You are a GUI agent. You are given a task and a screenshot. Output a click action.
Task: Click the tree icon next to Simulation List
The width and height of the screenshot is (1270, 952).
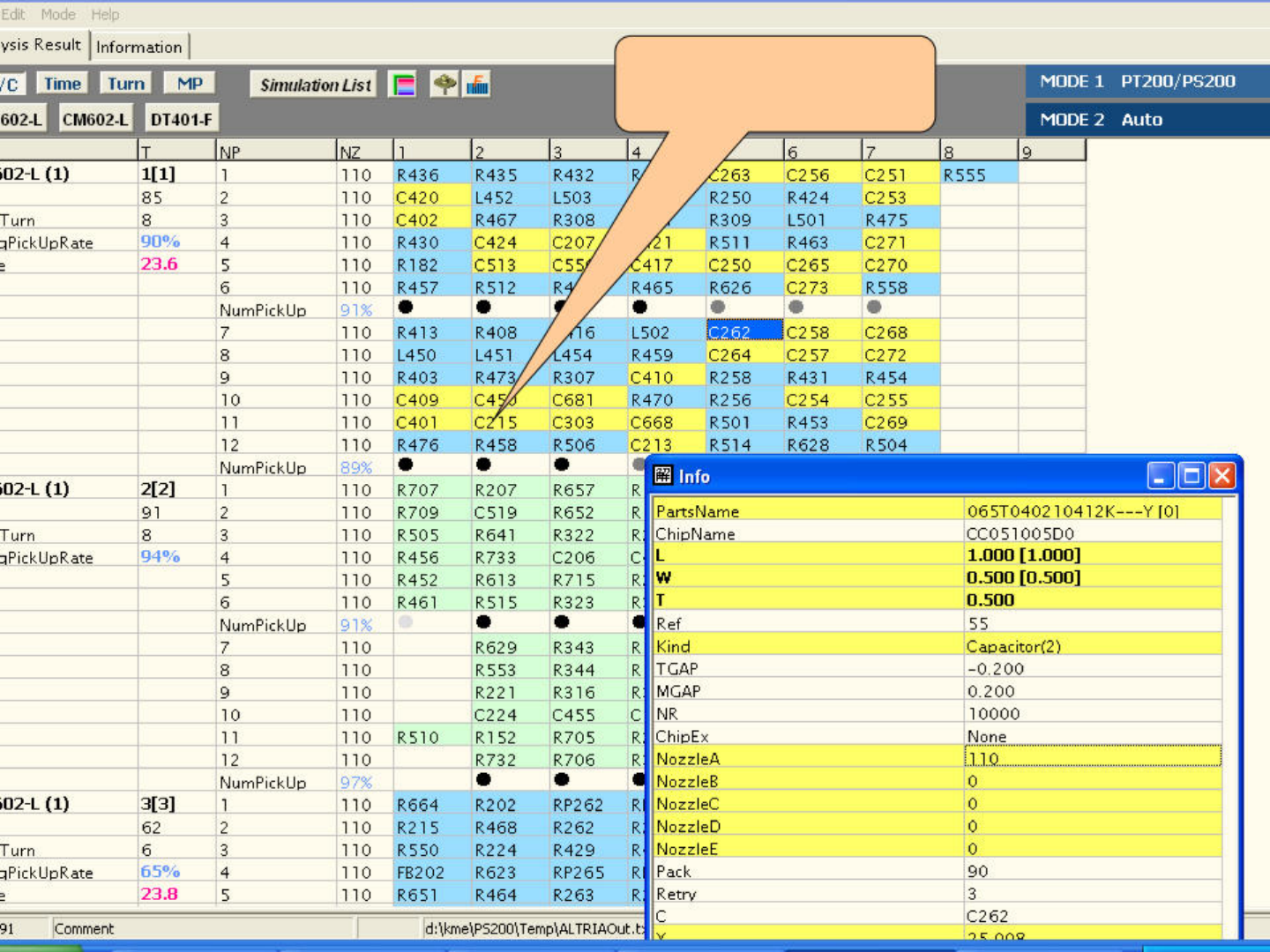click(x=444, y=85)
